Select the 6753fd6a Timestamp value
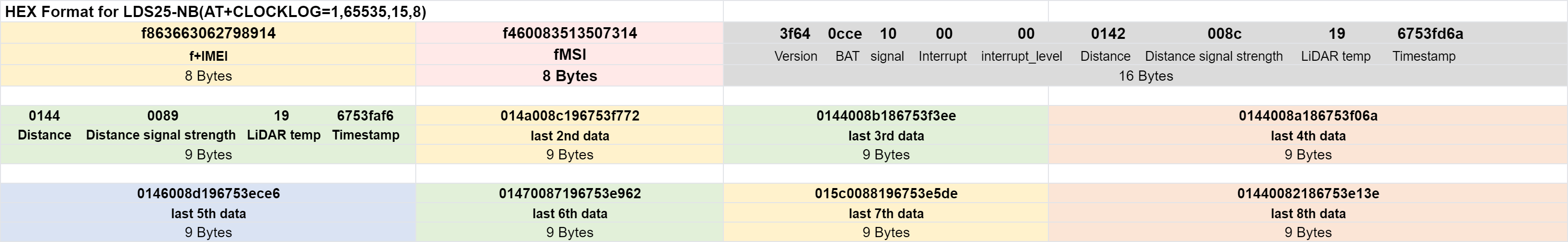 1430,34
